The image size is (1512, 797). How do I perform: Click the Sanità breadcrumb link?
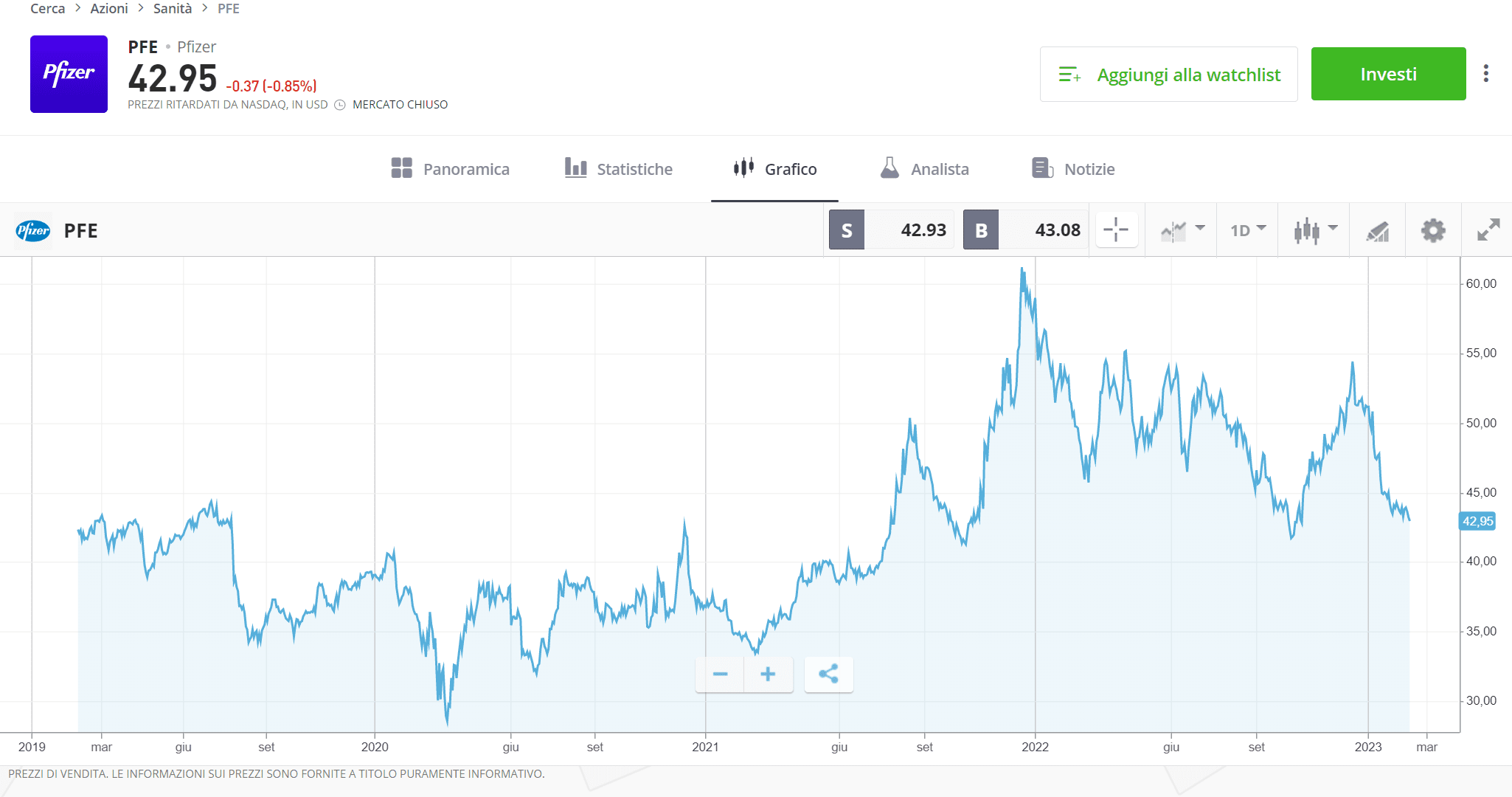[x=173, y=9]
